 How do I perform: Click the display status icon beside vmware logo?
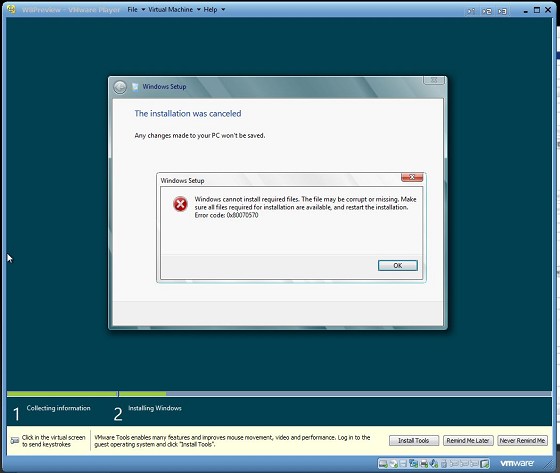pos(485,464)
